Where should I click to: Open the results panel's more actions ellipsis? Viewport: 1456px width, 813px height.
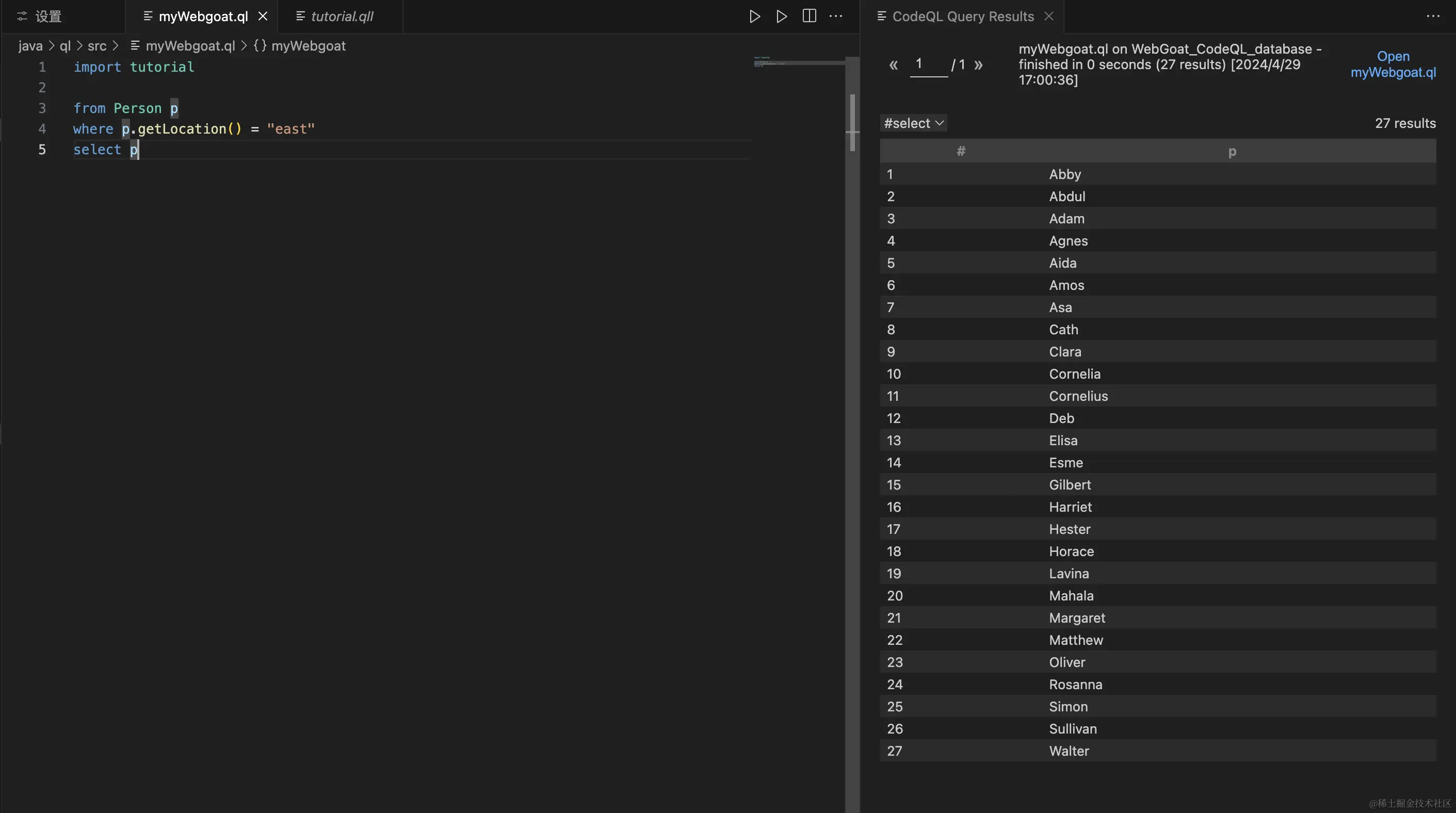pos(1433,17)
